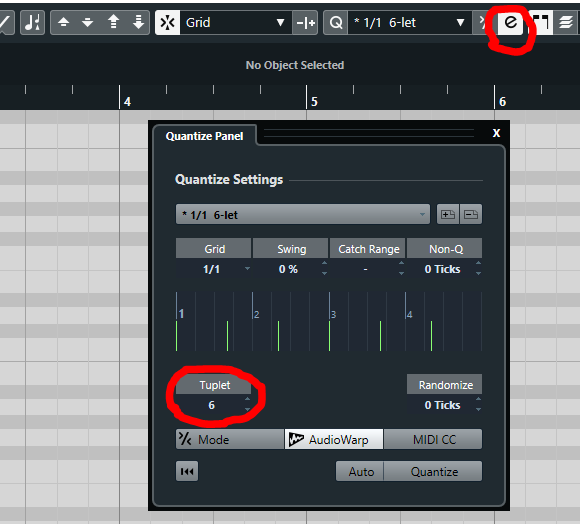Viewport: 580px width, 524px height.
Task: Click the remove preset icon
Action: [x=471, y=214]
